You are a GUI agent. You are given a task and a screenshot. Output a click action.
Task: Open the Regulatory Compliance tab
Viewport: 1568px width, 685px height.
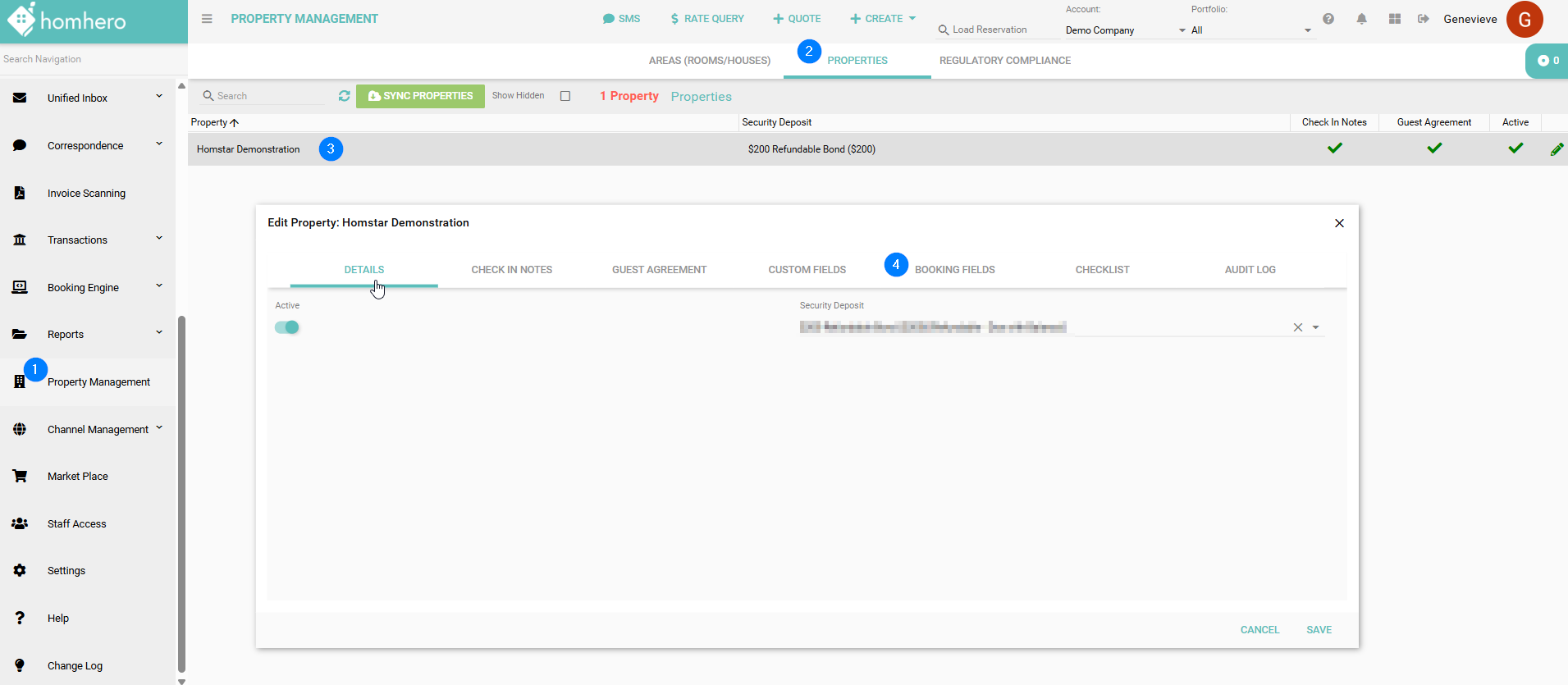coord(1004,61)
